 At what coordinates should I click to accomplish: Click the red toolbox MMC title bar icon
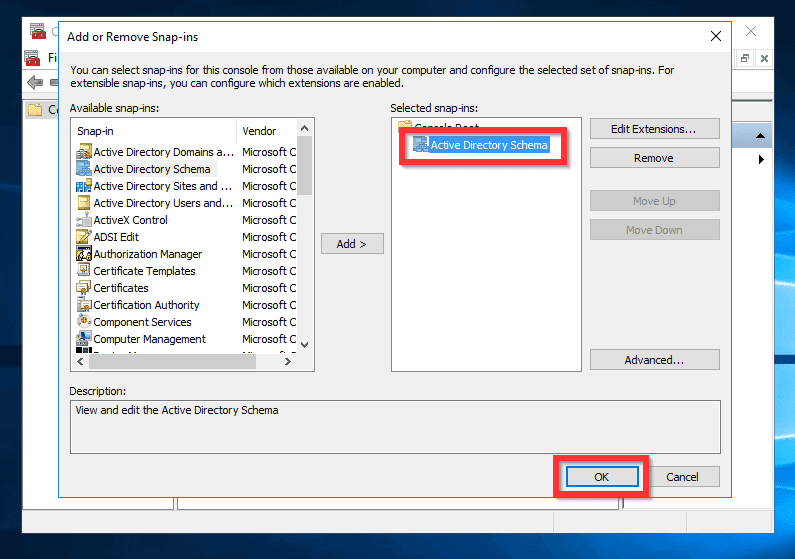pyautogui.click(x=38, y=31)
